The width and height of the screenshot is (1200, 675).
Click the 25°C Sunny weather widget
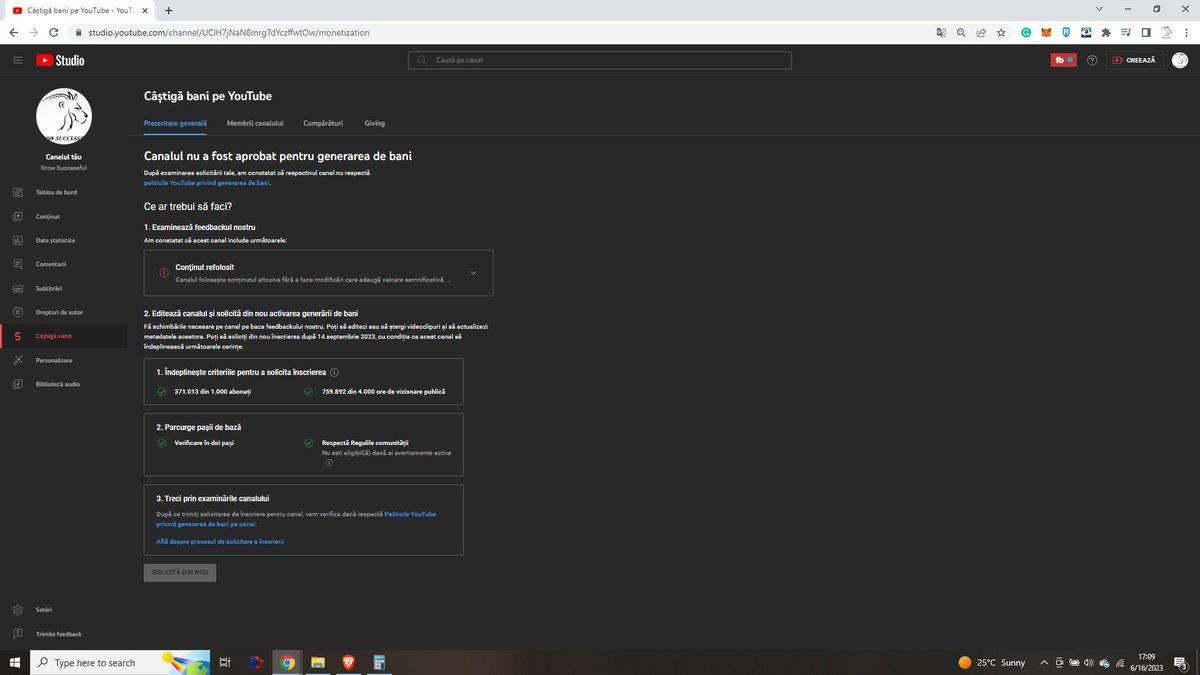pyautogui.click(x=991, y=662)
